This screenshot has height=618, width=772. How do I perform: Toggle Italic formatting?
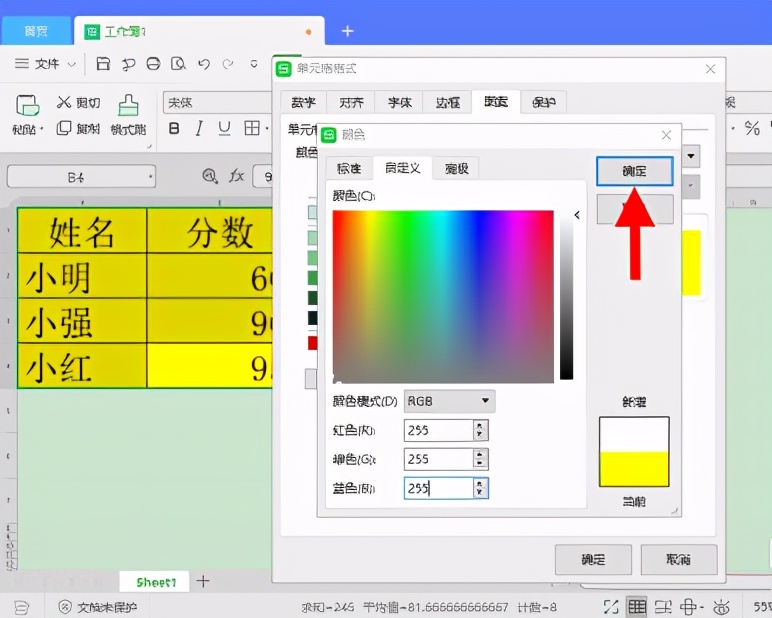(x=199, y=129)
